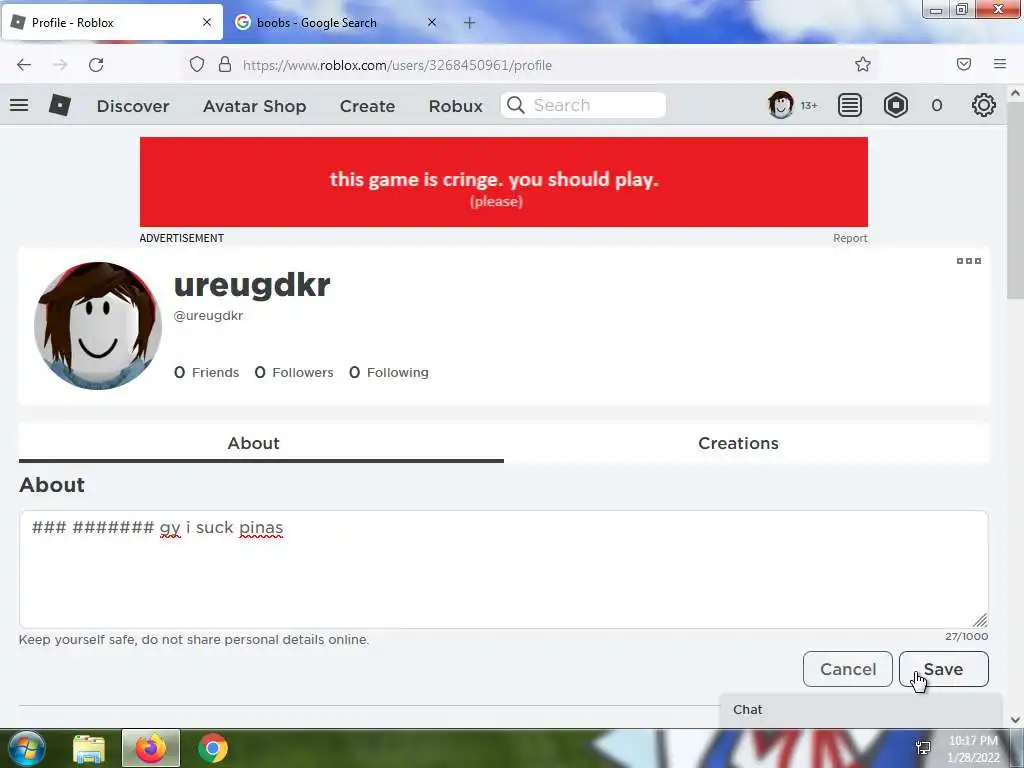This screenshot has width=1024, height=768.
Task: Select the Profile - Roblox tab
Action: coord(112,22)
